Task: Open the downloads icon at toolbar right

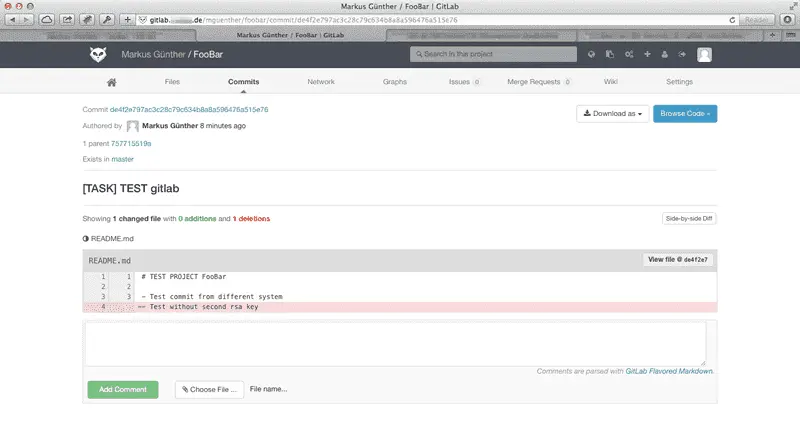Action: 787,20
